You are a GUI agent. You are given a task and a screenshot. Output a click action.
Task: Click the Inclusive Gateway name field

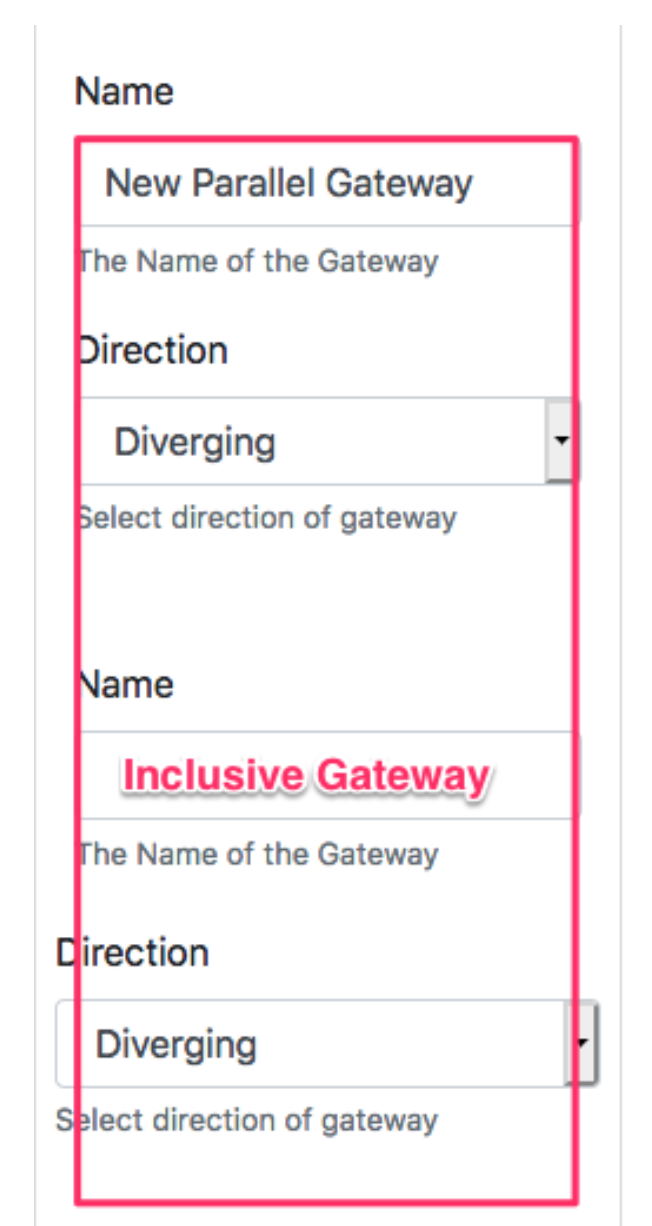point(300,775)
